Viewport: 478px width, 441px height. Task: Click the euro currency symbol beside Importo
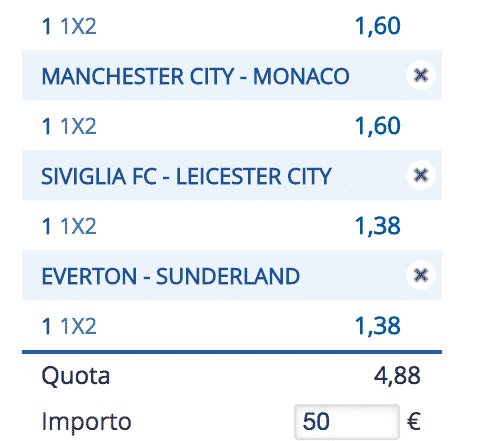tap(414, 421)
